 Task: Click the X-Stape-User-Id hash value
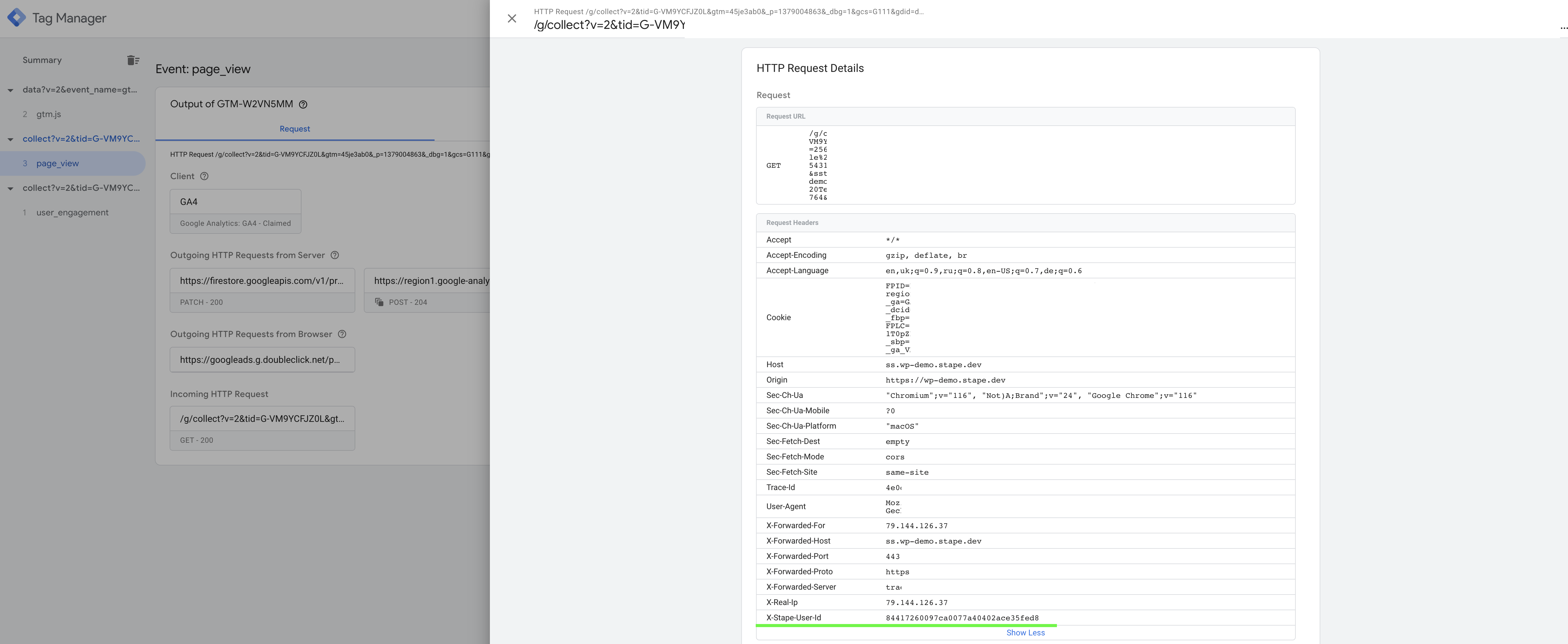coord(962,618)
